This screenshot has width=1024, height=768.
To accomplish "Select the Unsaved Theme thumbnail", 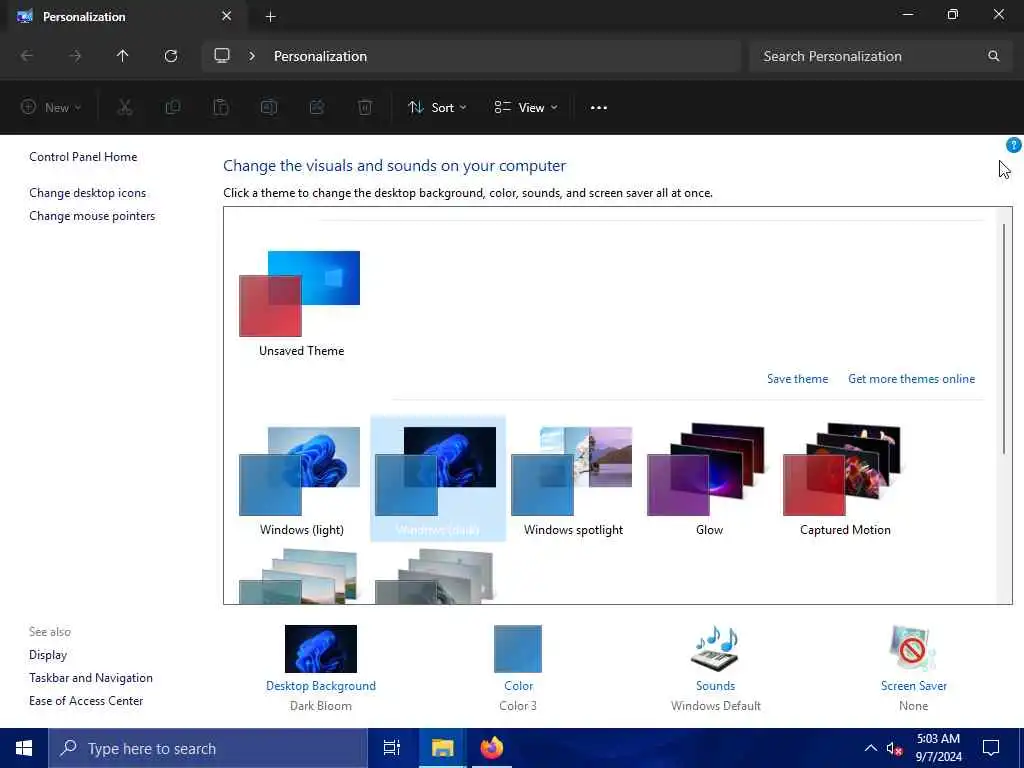I will pyautogui.click(x=300, y=294).
